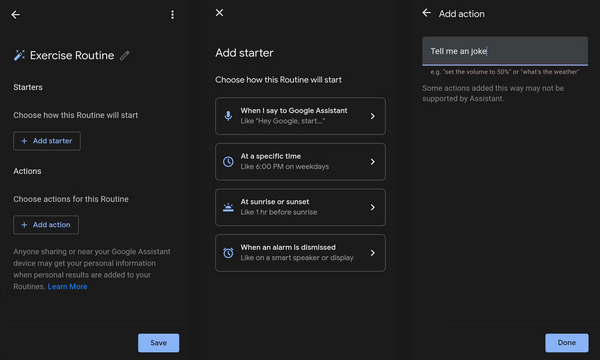Click the Add starter button
This screenshot has width=600, height=360.
tap(47, 141)
